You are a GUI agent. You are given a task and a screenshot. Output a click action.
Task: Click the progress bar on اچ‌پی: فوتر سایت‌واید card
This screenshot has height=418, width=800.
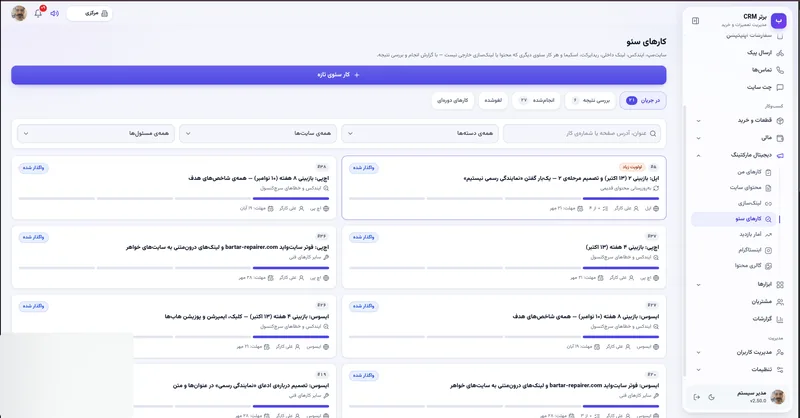coord(174,268)
